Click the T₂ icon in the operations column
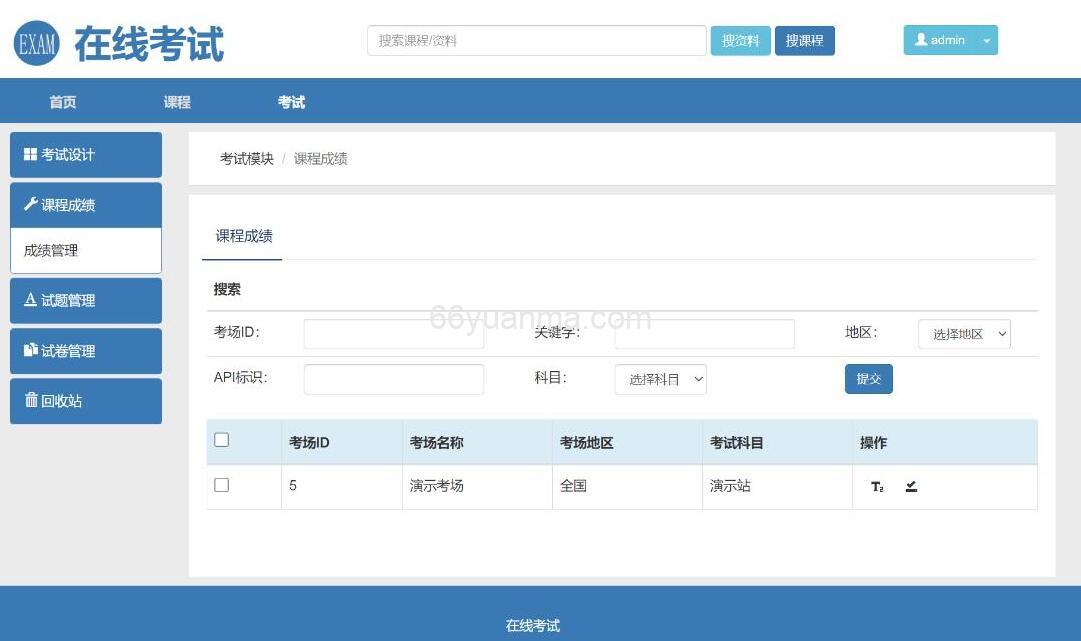Screen dimensions: 1081x641 pos(878,487)
